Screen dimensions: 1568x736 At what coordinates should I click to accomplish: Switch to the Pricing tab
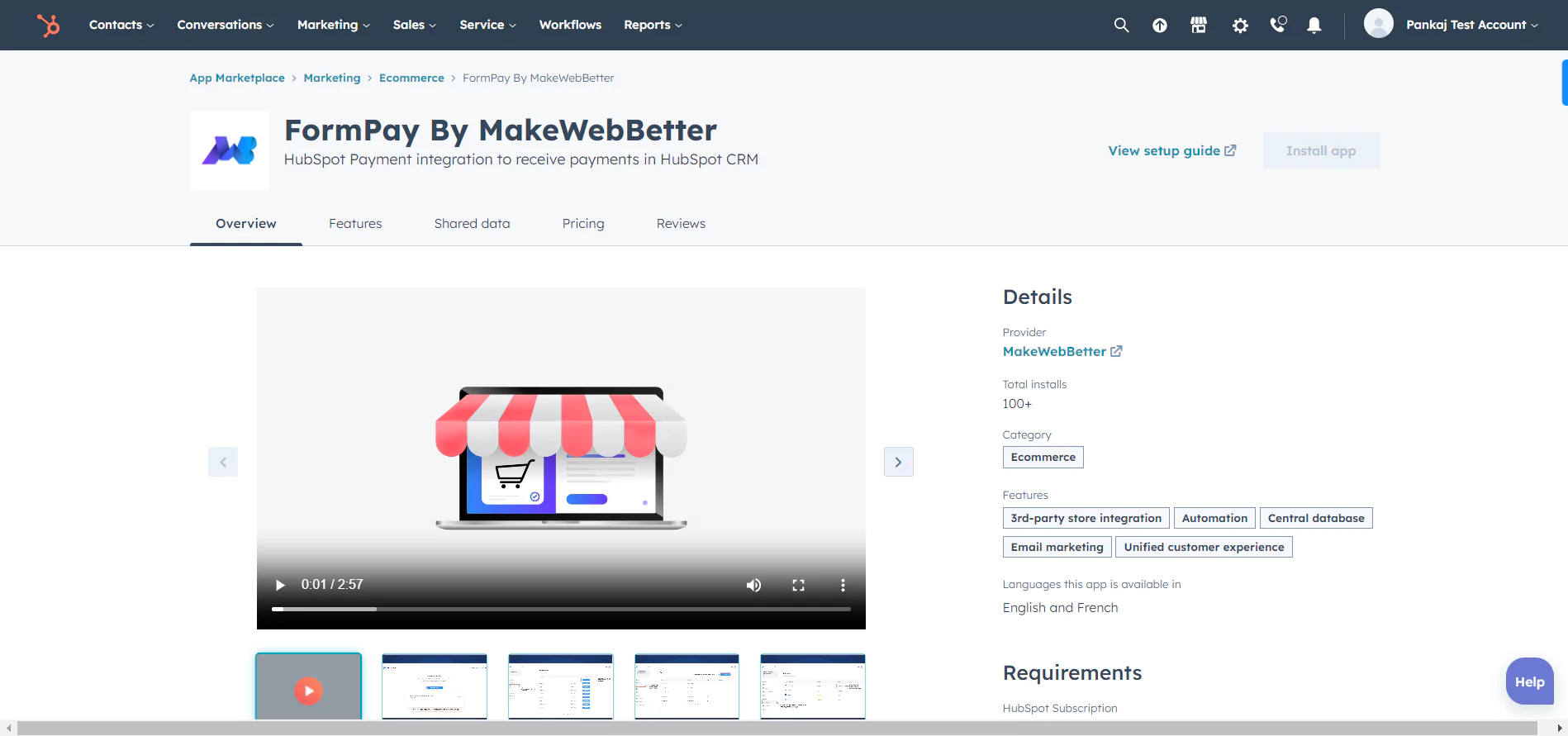click(583, 224)
